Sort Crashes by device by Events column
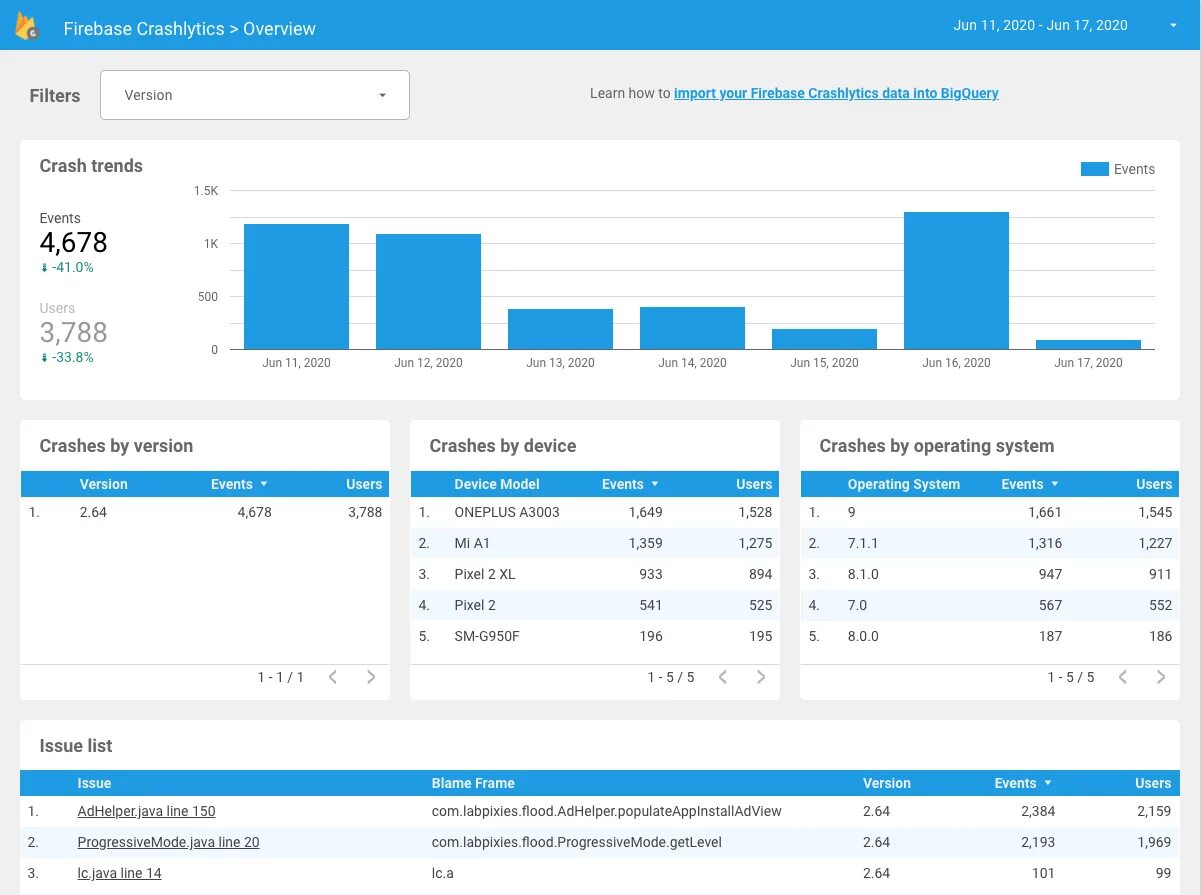Screen dimensions: 1201x895 click(630, 484)
